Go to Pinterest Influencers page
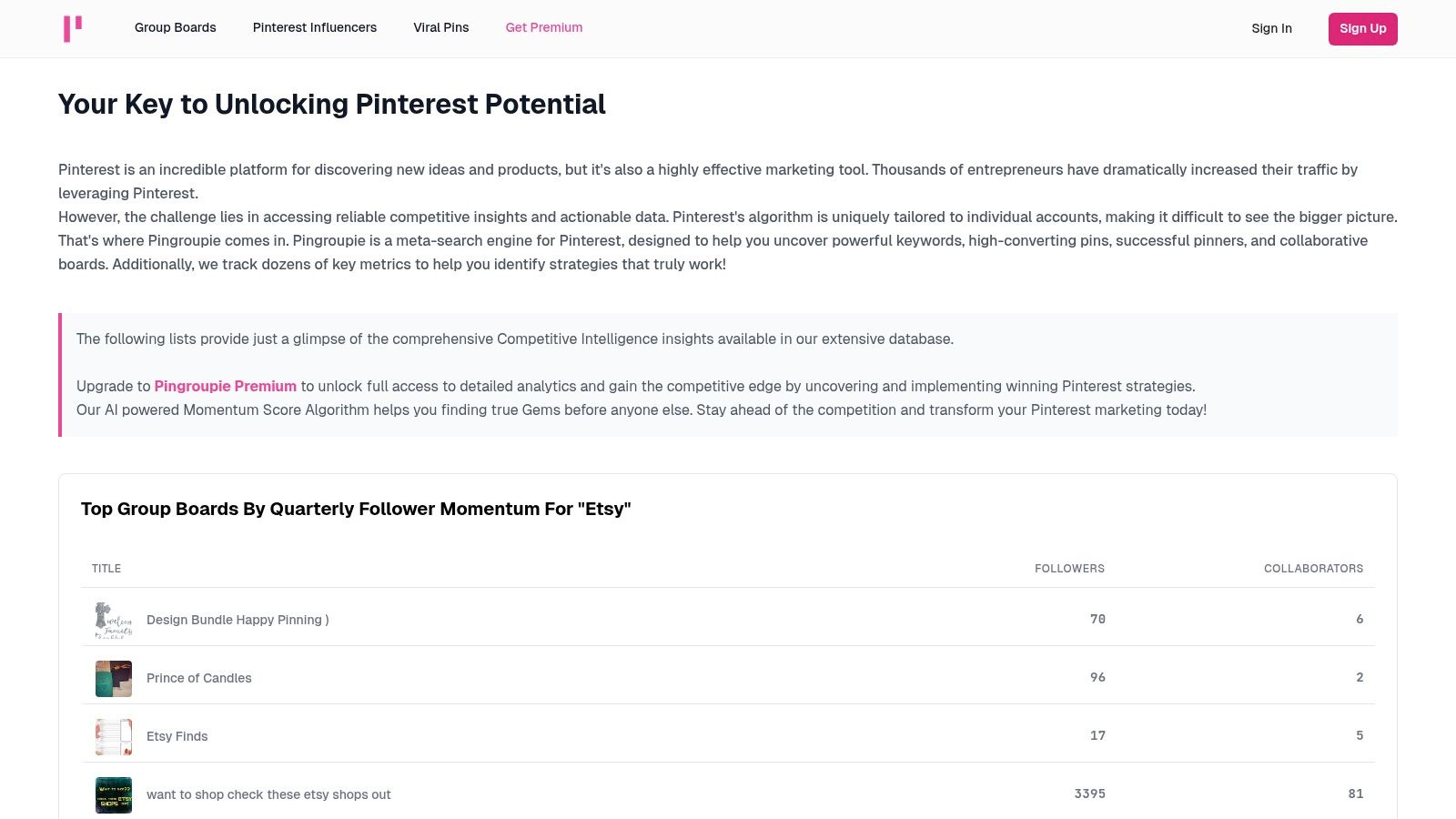The image size is (1456, 819). (315, 27)
